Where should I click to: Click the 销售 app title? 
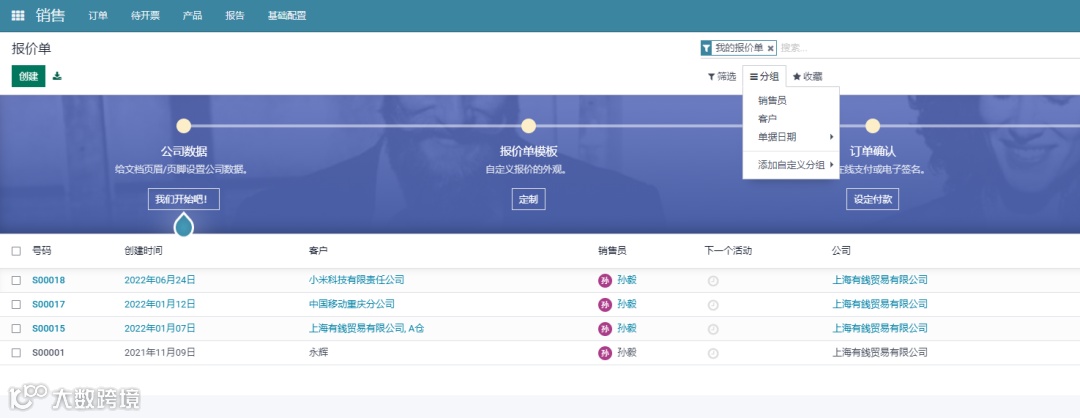(50, 15)
